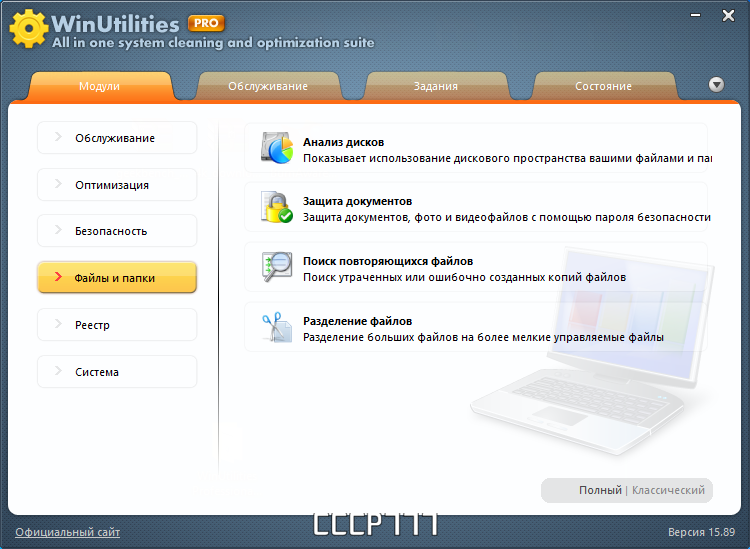The image size is (750, 549).
Task: Click the Анализ дисков title
Action: (343, 142)
